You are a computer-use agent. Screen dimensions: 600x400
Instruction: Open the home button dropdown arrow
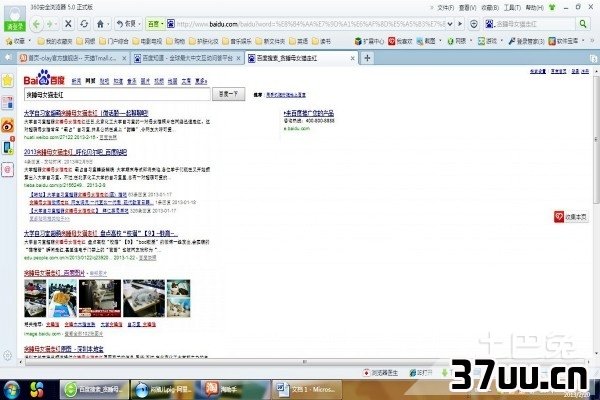(x=108, y=24)
